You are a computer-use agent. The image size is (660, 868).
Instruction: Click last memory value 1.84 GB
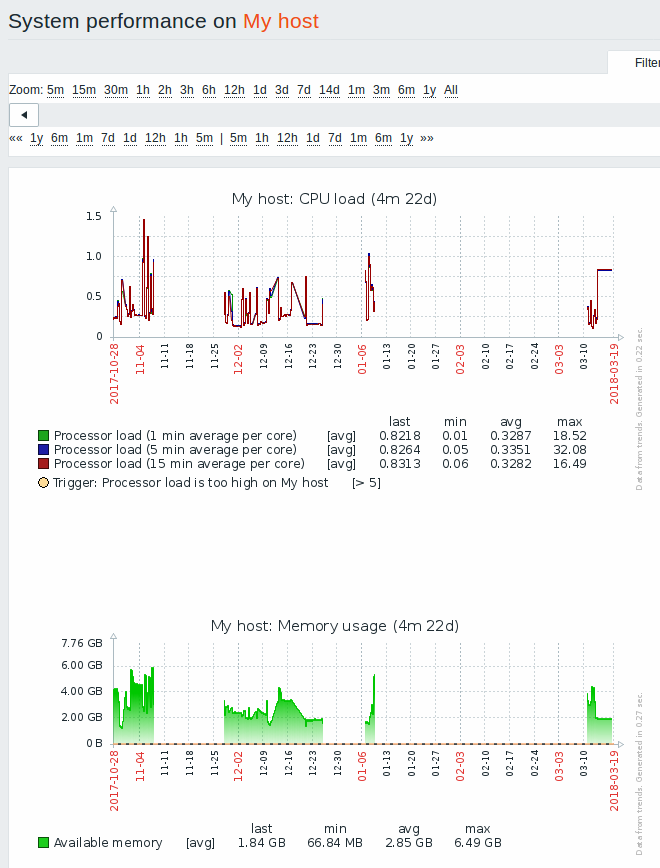(261, 843)
